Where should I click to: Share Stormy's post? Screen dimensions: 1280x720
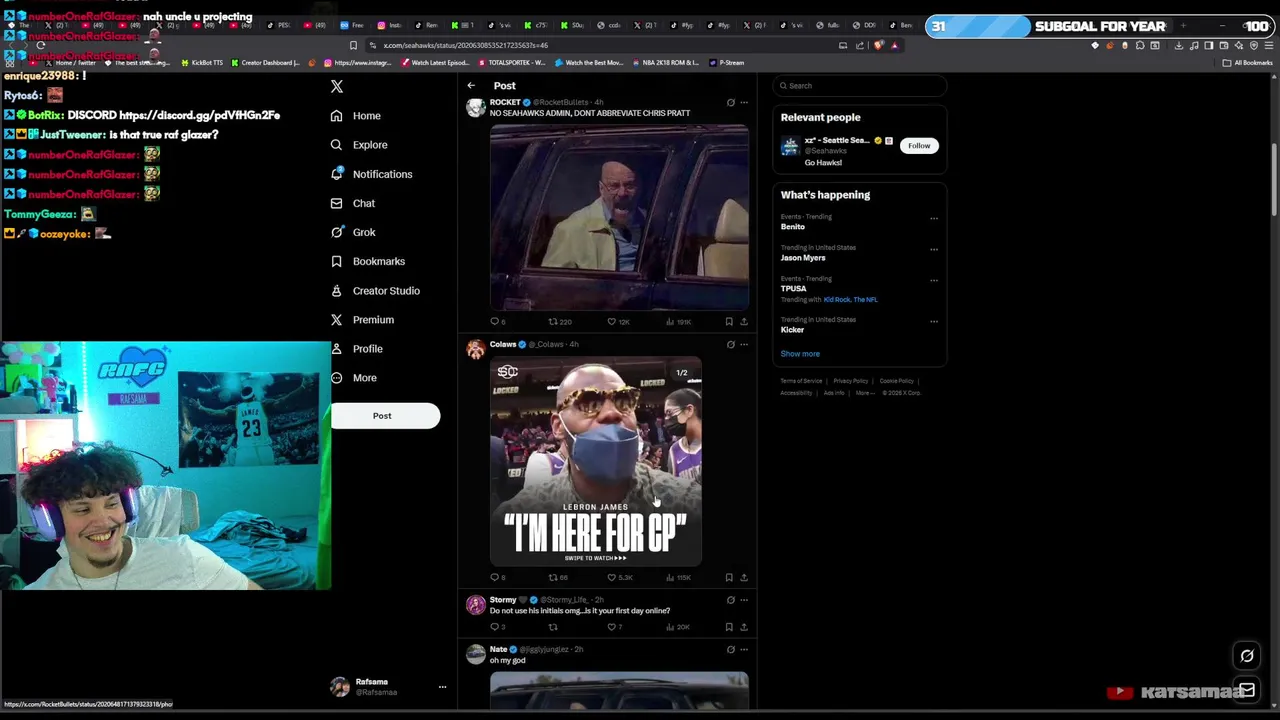coord(744,627)
